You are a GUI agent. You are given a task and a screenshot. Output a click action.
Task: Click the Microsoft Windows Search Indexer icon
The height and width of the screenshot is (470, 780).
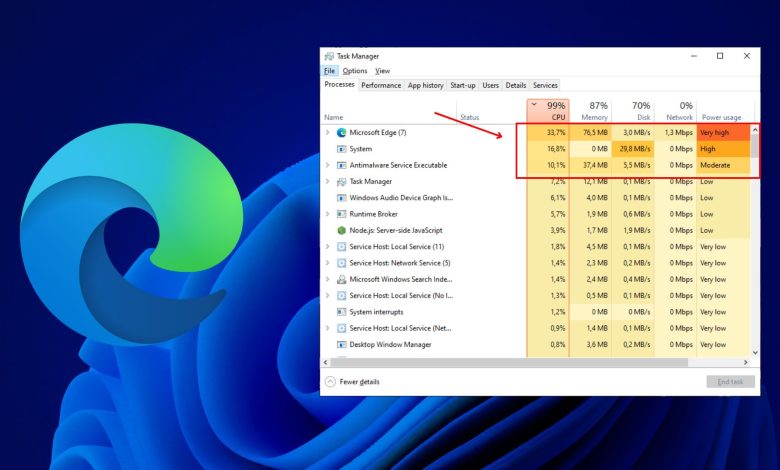click(x=341, y=280)
